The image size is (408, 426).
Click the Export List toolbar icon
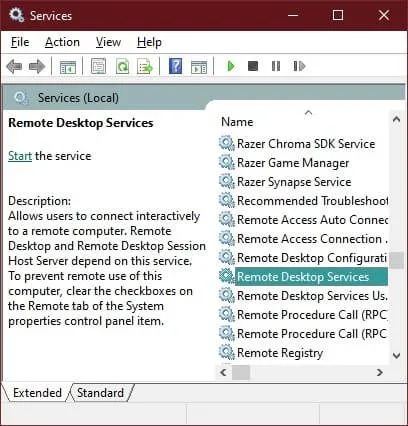(x=145, y=66)
